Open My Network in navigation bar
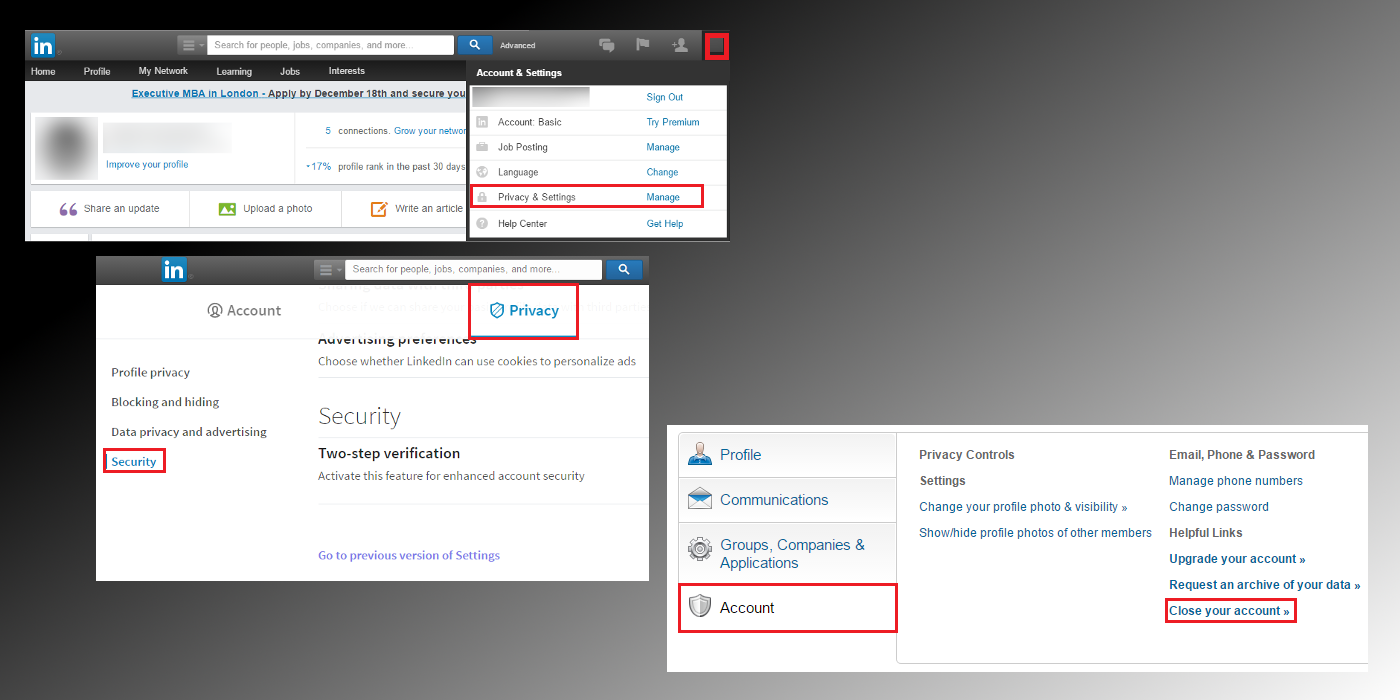This screenshot has width=1400, height=700. pos(163,72)
